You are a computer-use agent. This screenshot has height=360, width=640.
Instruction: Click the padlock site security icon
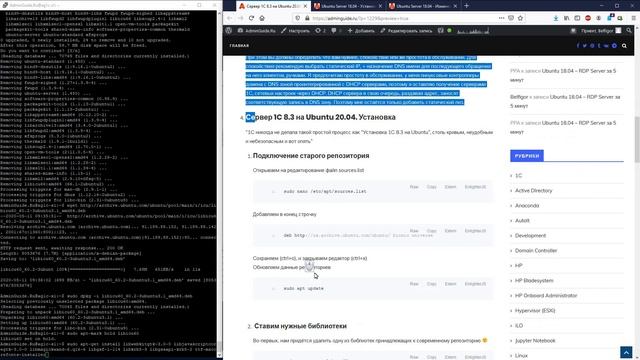point(307,18)
